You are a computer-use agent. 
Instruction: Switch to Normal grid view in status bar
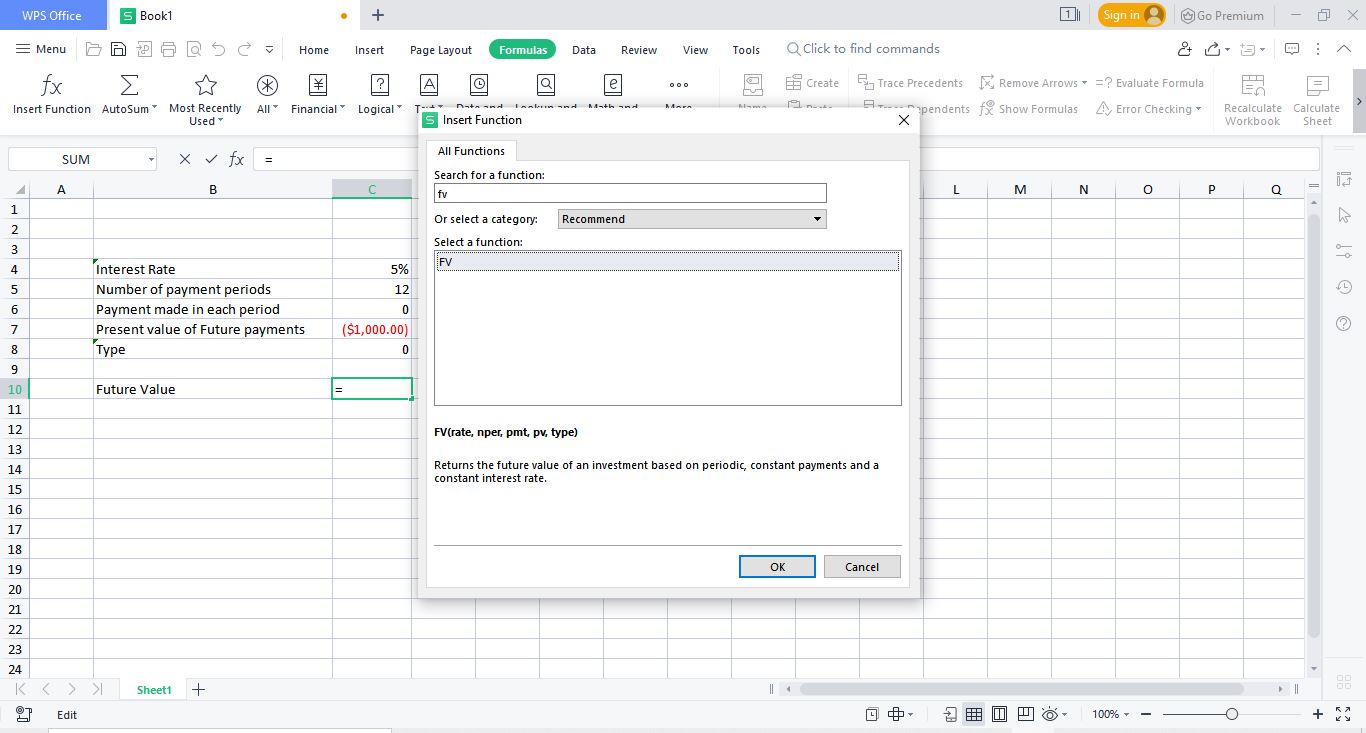pyautogui.click(x=973, y=714)
